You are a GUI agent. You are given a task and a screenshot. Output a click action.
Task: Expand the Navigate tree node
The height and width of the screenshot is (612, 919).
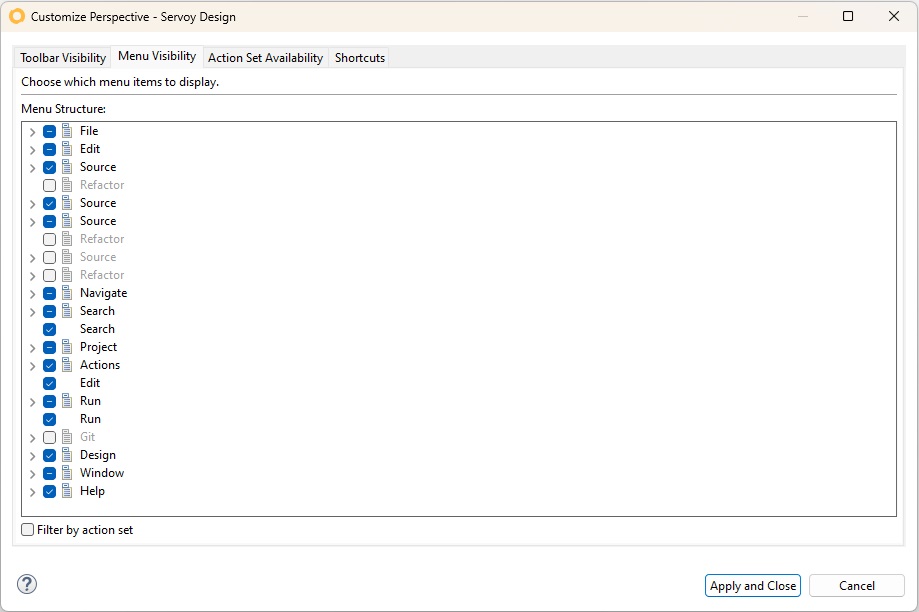point(33,293)
